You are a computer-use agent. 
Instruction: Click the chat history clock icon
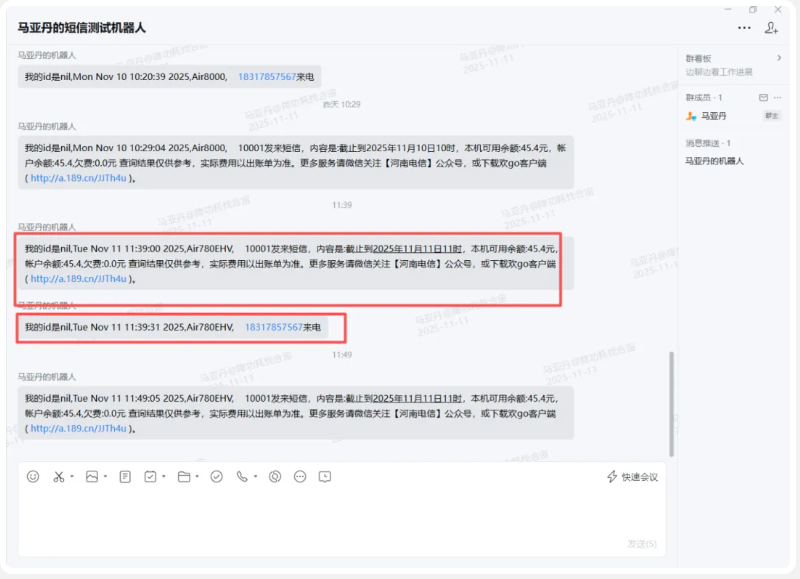[x=324, y=476]
